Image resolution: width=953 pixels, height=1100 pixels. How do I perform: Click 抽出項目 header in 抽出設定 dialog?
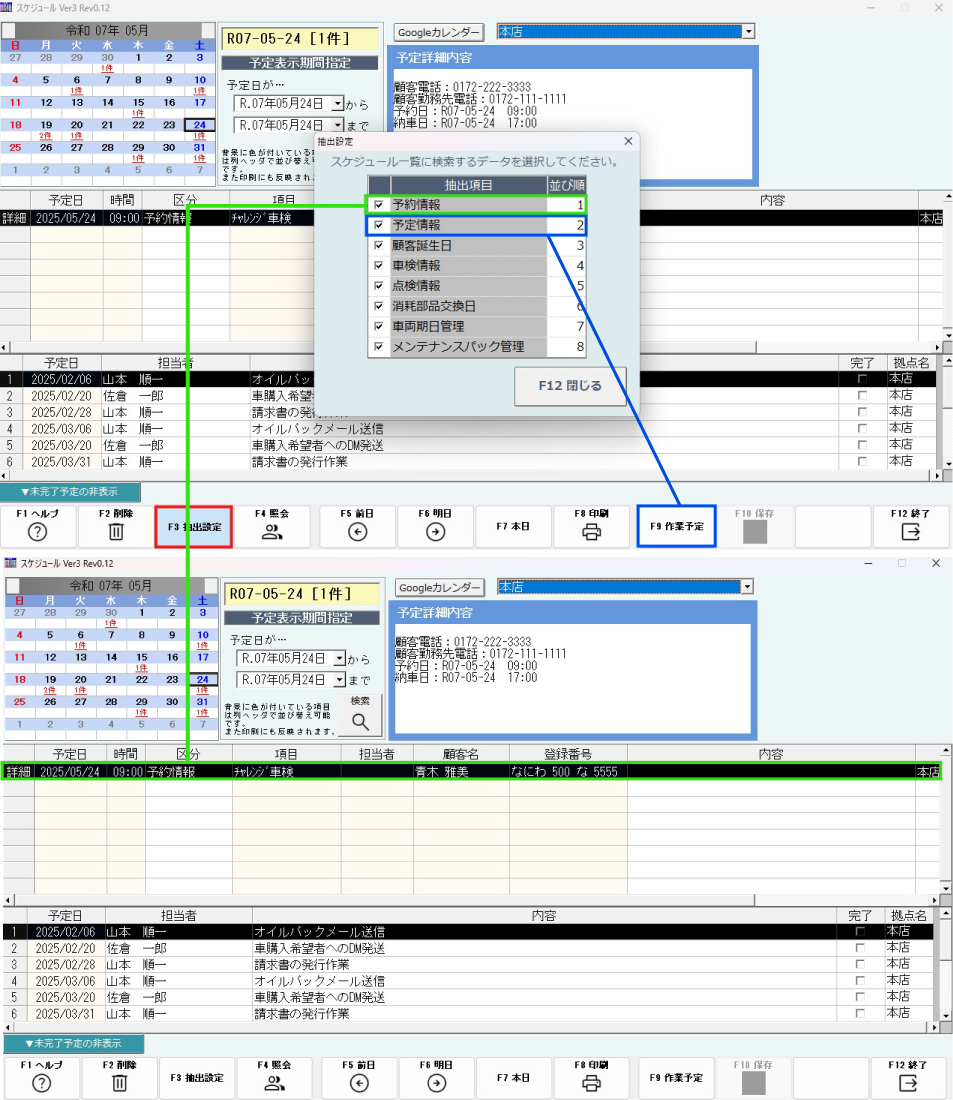click(x=468, y=185)
